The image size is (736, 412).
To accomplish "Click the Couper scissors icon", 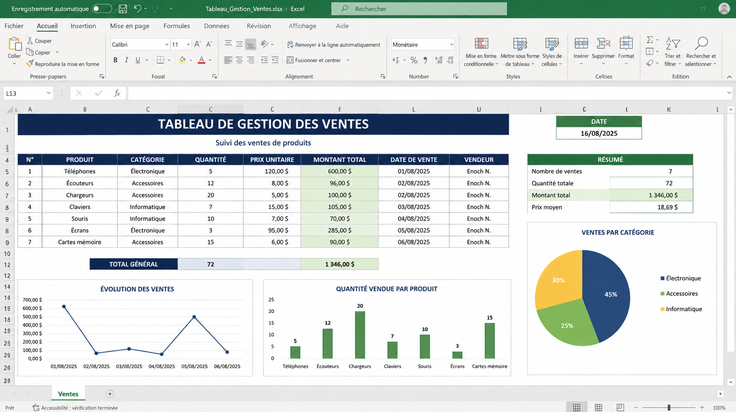I will tap(30, 41).
